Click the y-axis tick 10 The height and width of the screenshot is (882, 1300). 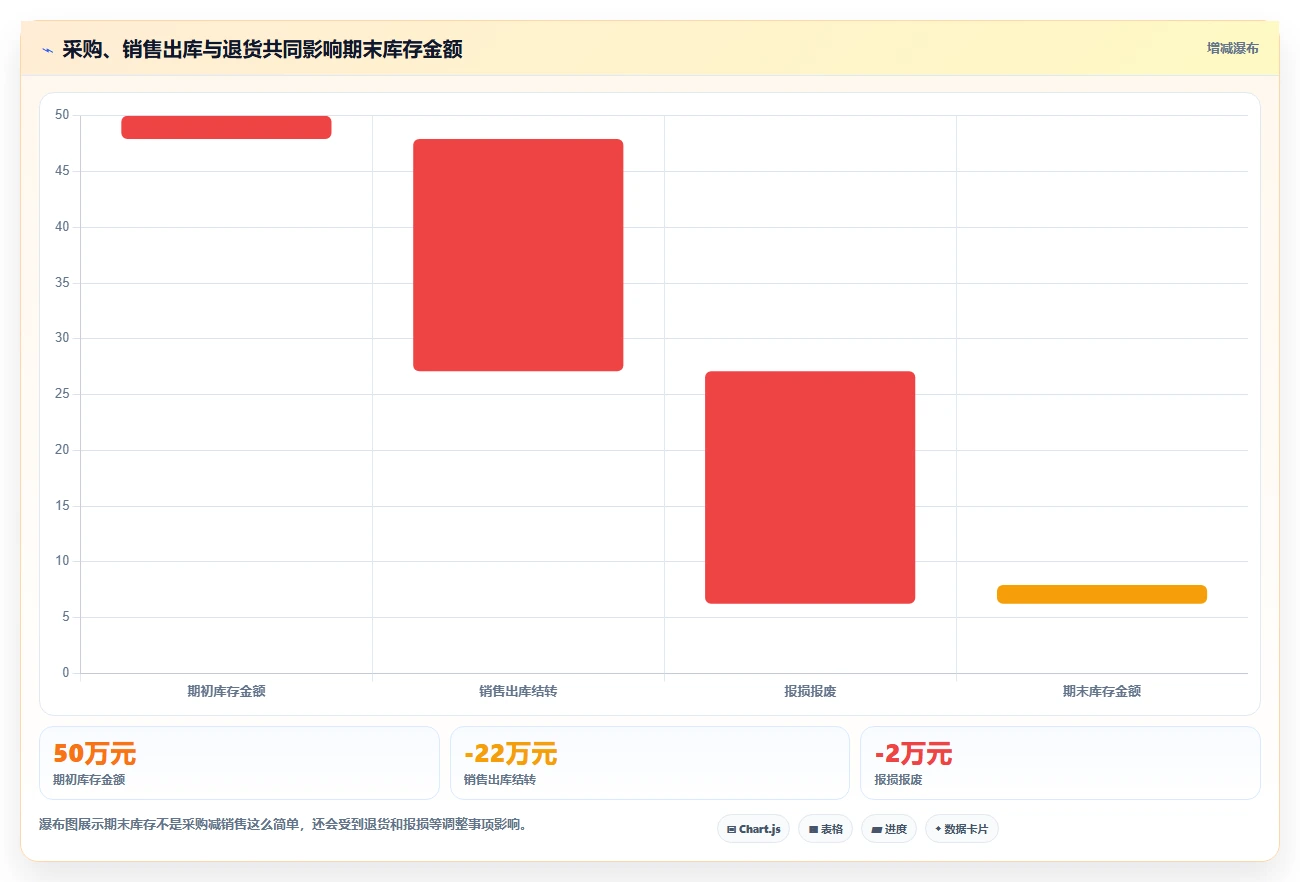[x=62, y=561]
